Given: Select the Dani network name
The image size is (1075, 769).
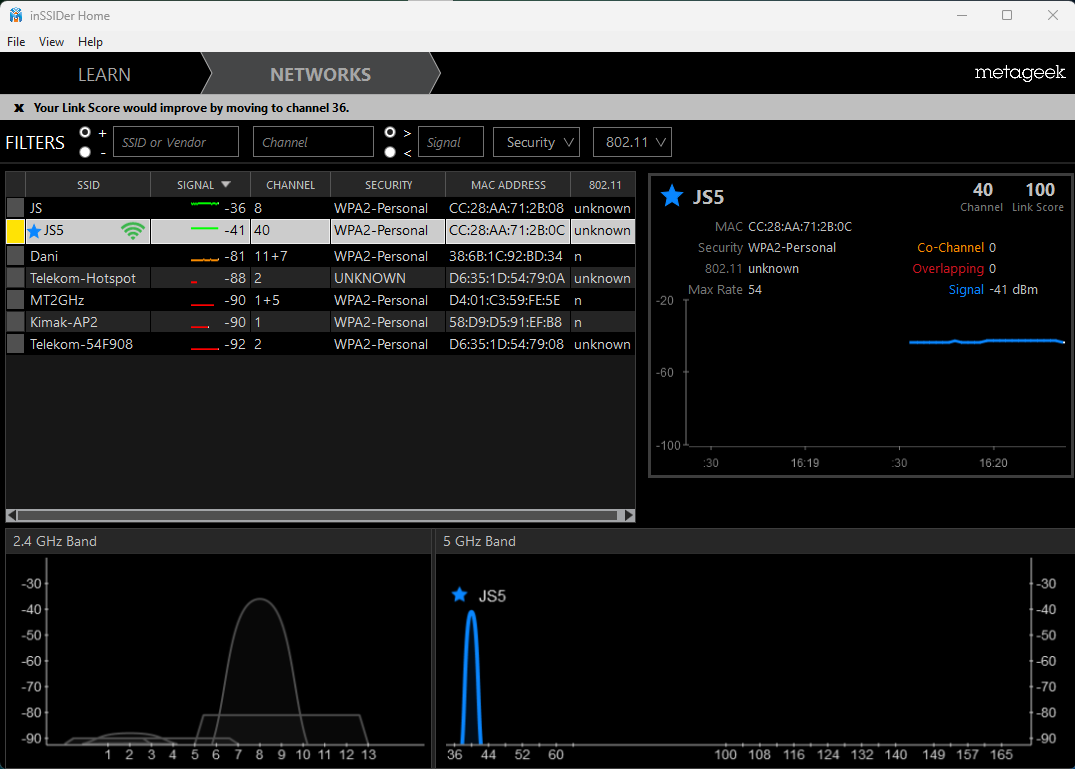Looking at the screenshot, I should (44, 256).
